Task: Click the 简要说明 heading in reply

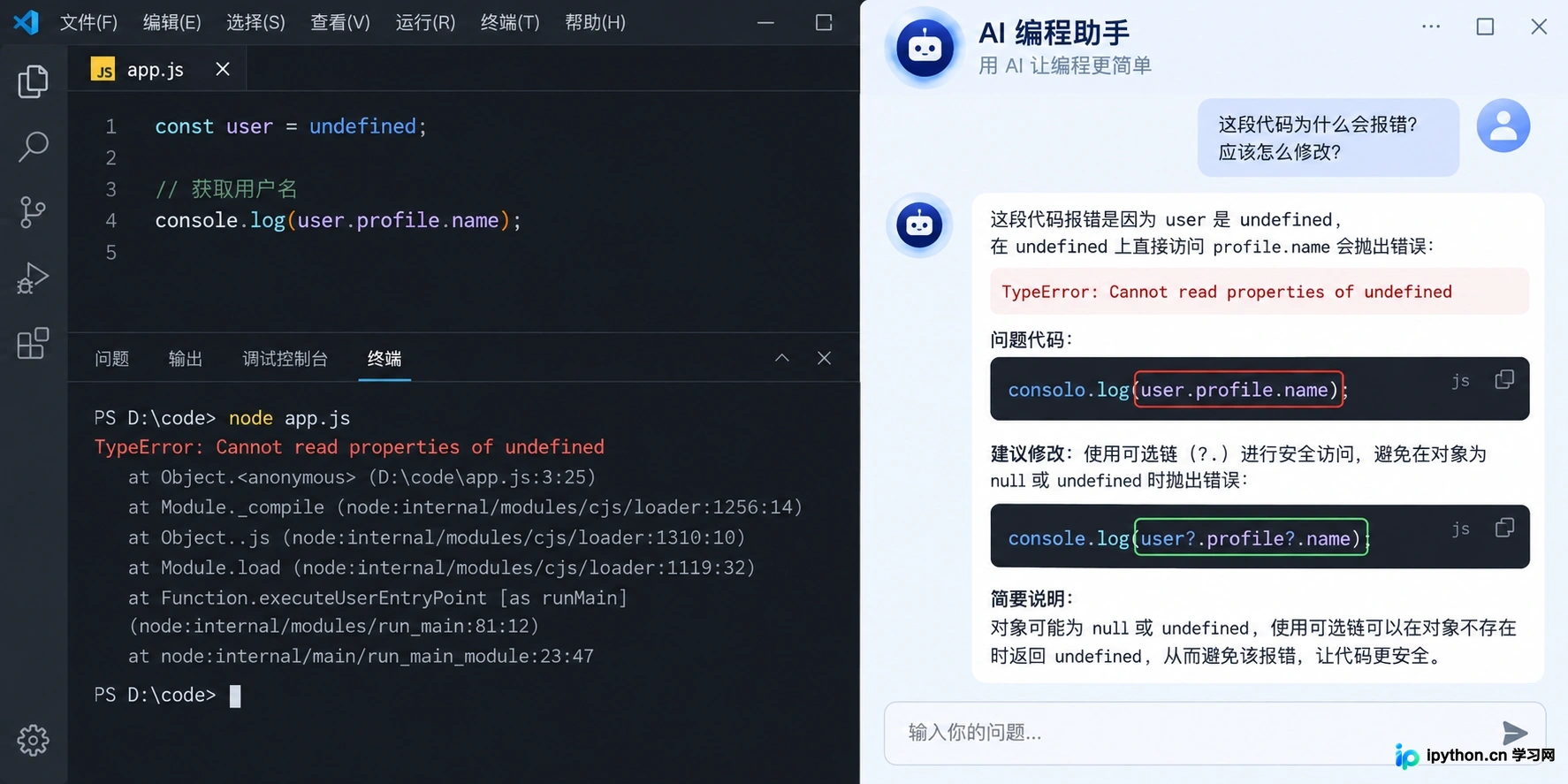Action: pyautogui.click(x=1031, y=599)
